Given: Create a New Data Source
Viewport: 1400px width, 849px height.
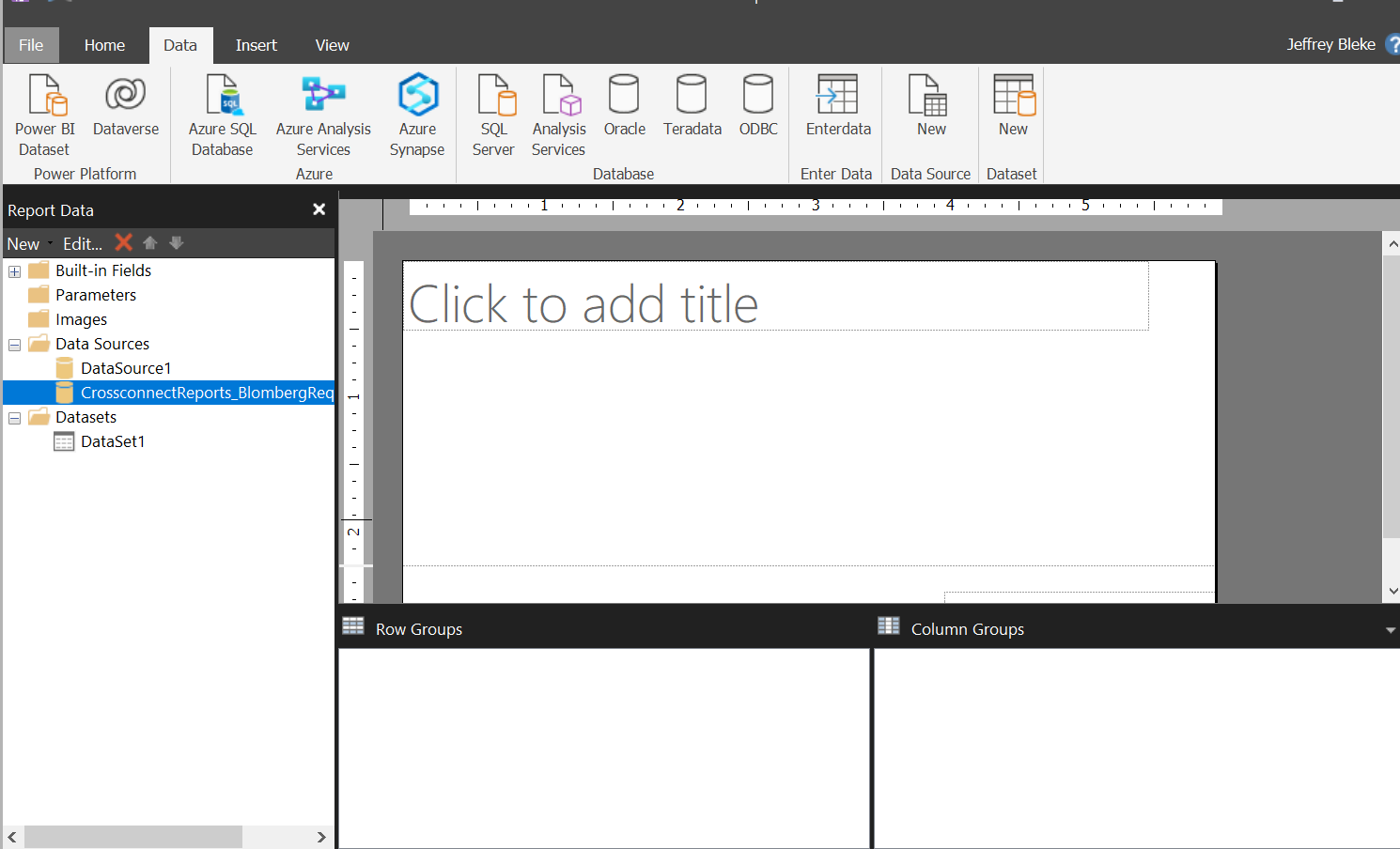Looking at the screenshot, I should (928, 95).
